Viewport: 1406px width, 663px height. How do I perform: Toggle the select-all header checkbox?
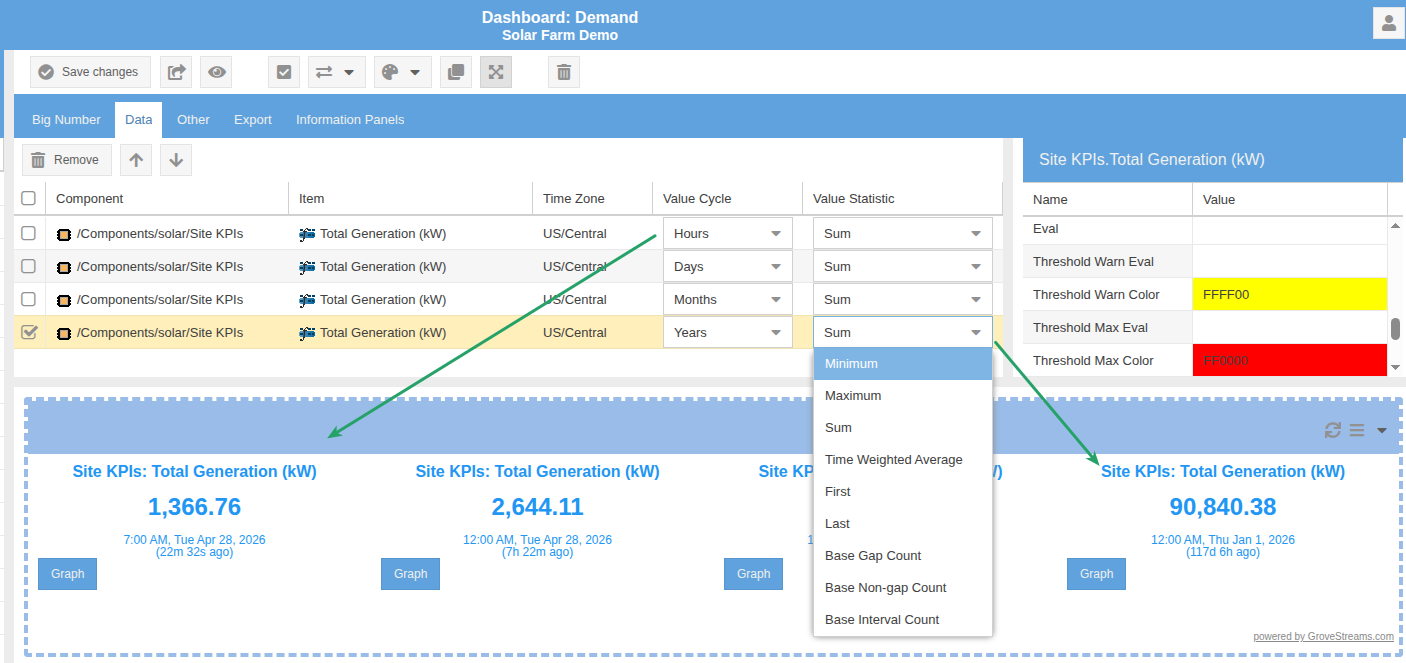click(x=29, y=199)
